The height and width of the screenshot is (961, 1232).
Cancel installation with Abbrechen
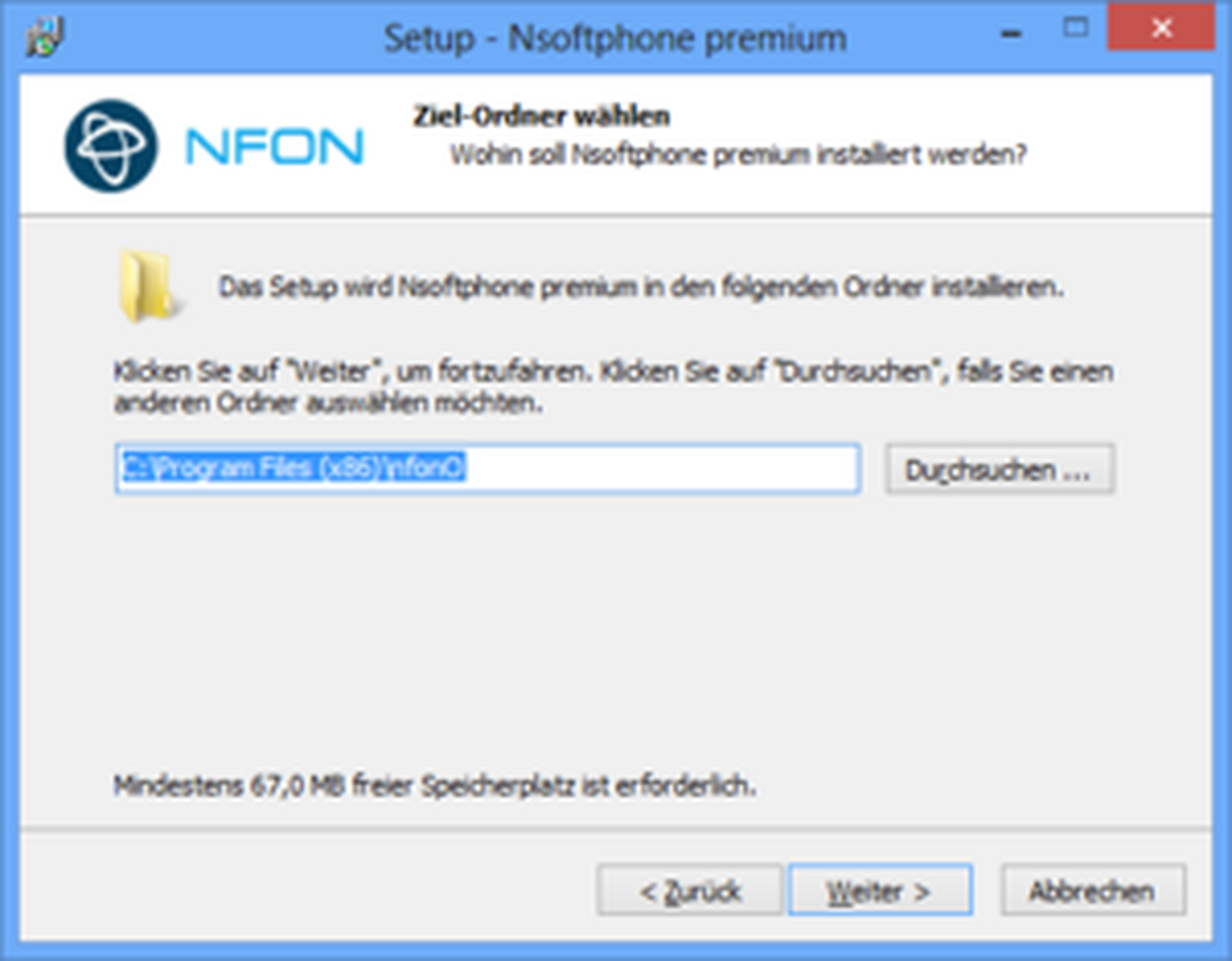tap(1093, 891)
